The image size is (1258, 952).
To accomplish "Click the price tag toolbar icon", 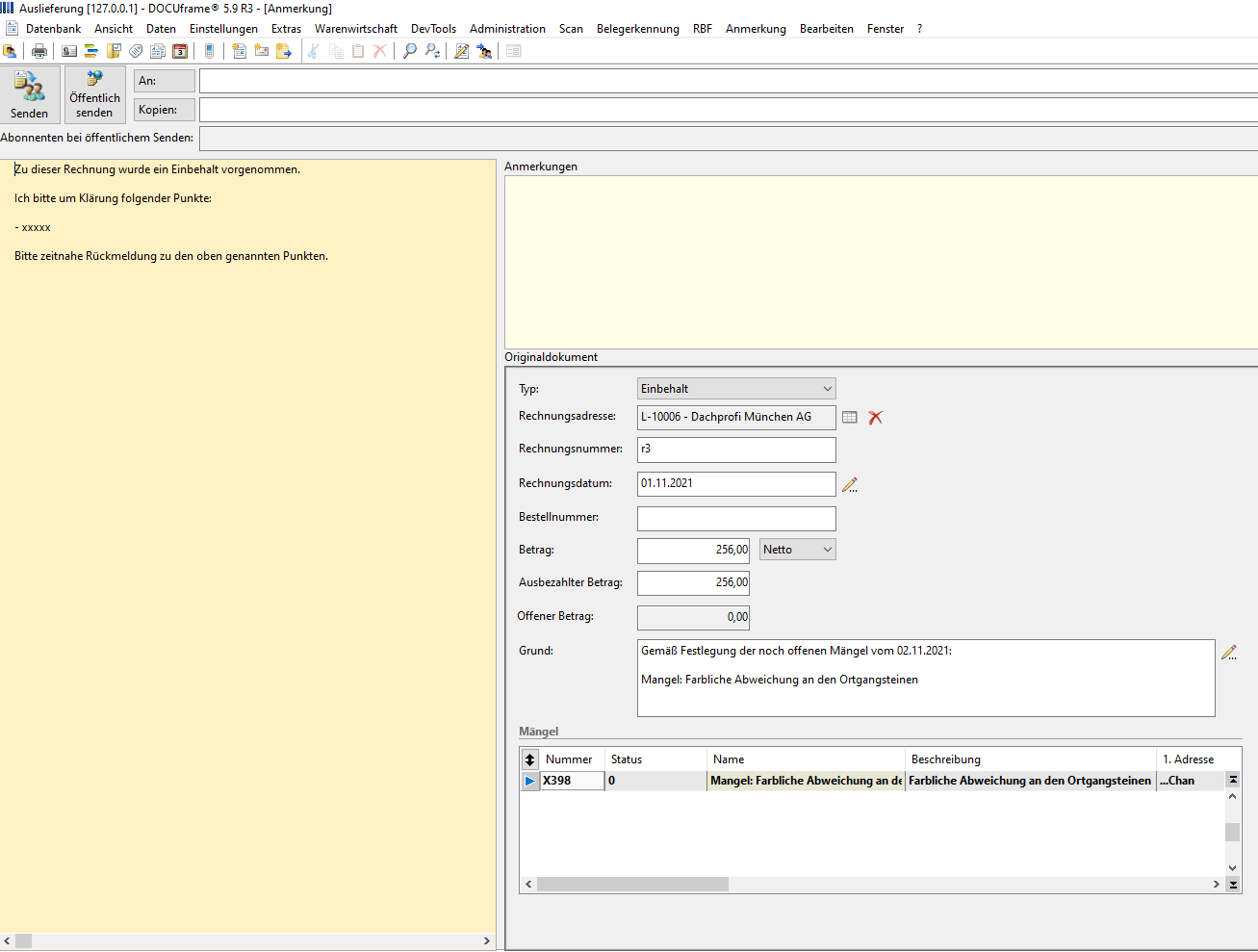I will click(136, 51).
